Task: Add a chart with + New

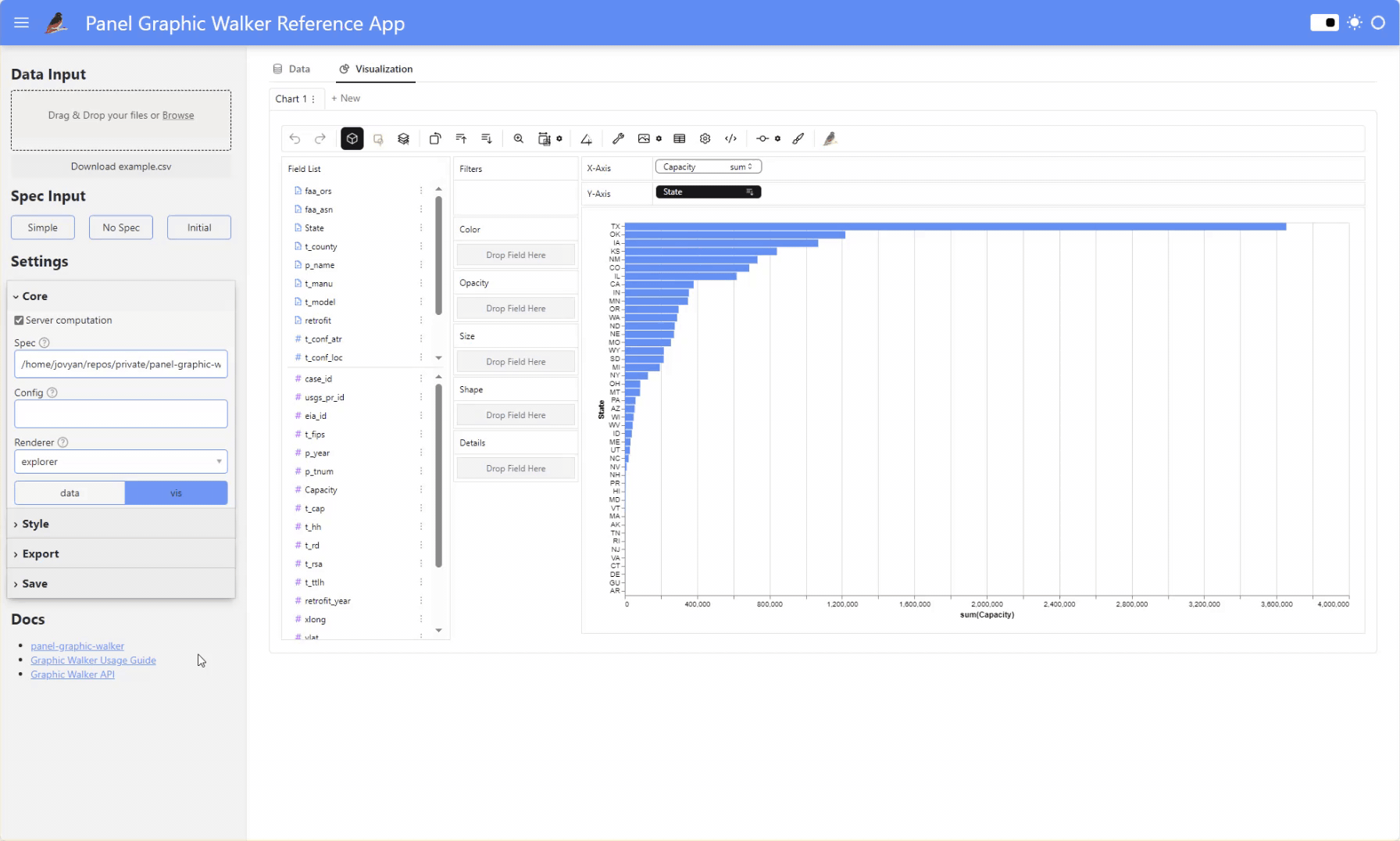Action: (345, 98)
